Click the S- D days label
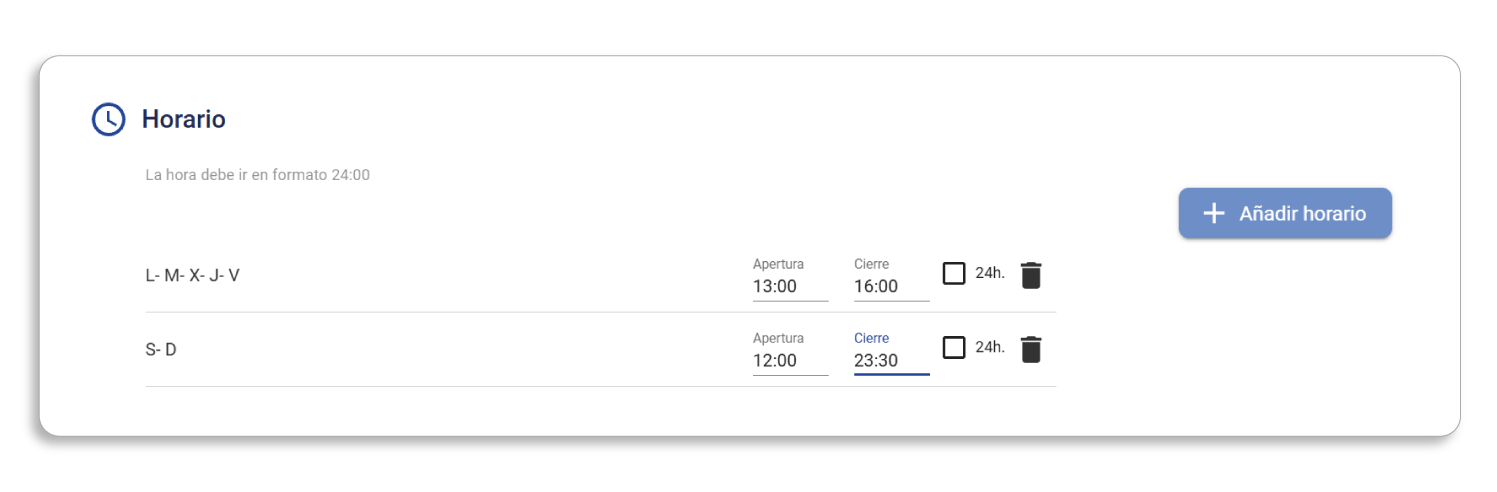Image resolution: width=1497 pixels, height=492 pixels. click(x=161, y=349)
